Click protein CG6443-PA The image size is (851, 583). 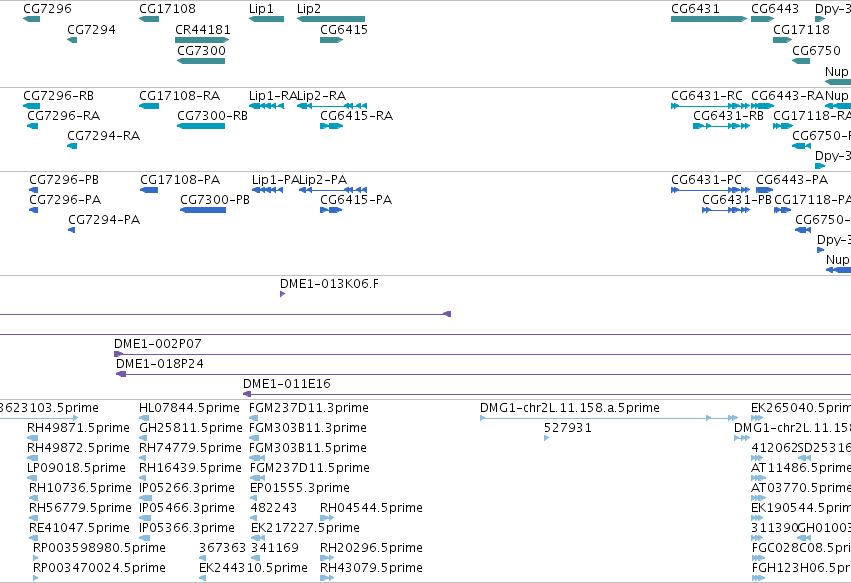[765, 190]
